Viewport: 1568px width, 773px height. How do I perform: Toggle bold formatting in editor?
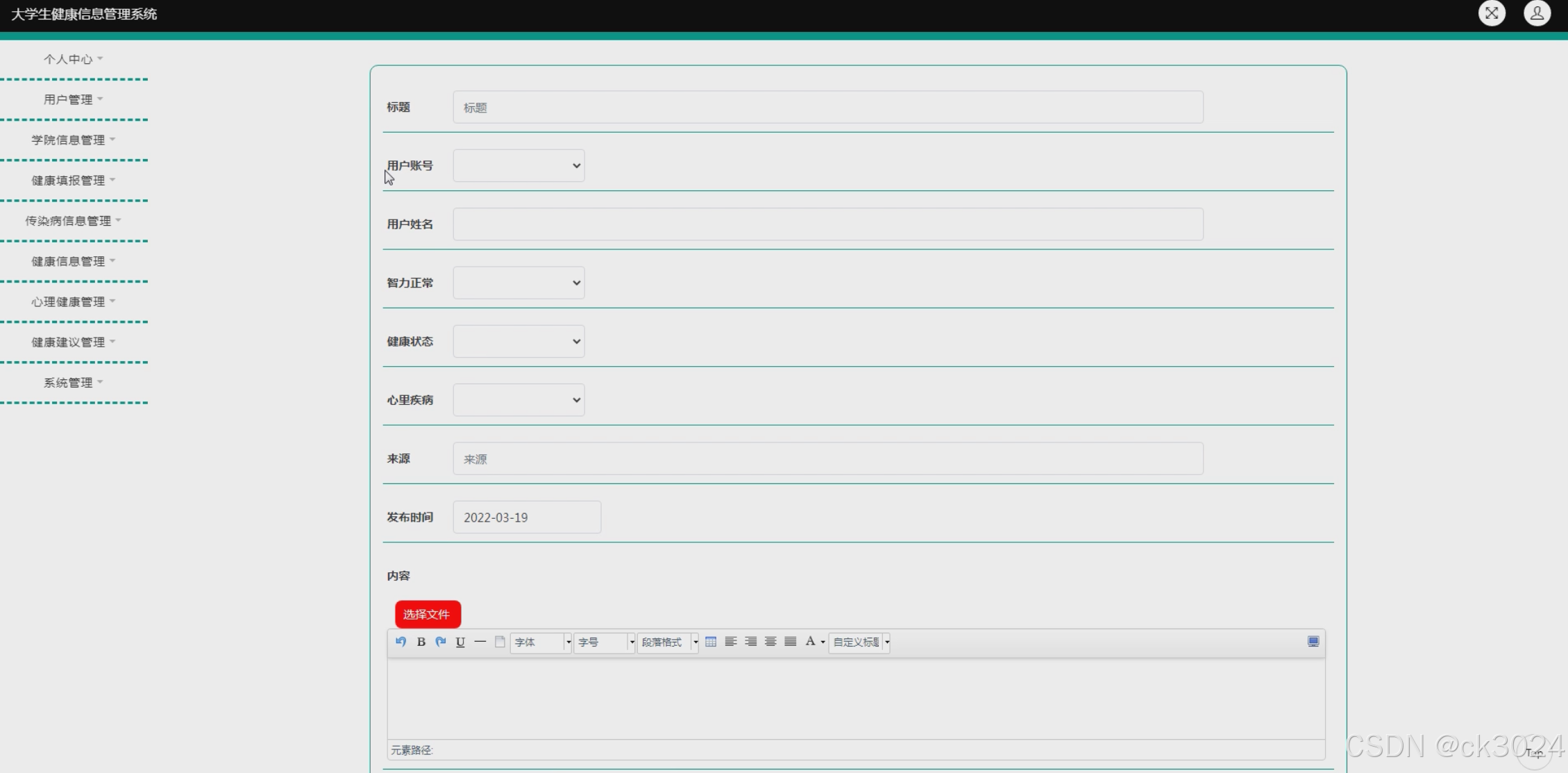421,642
